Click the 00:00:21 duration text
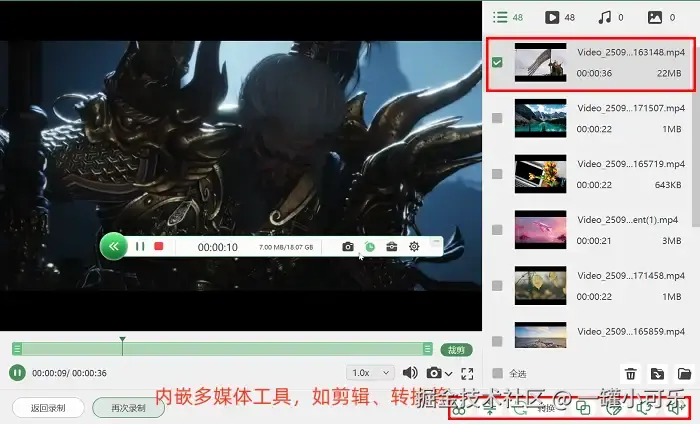 594,241
